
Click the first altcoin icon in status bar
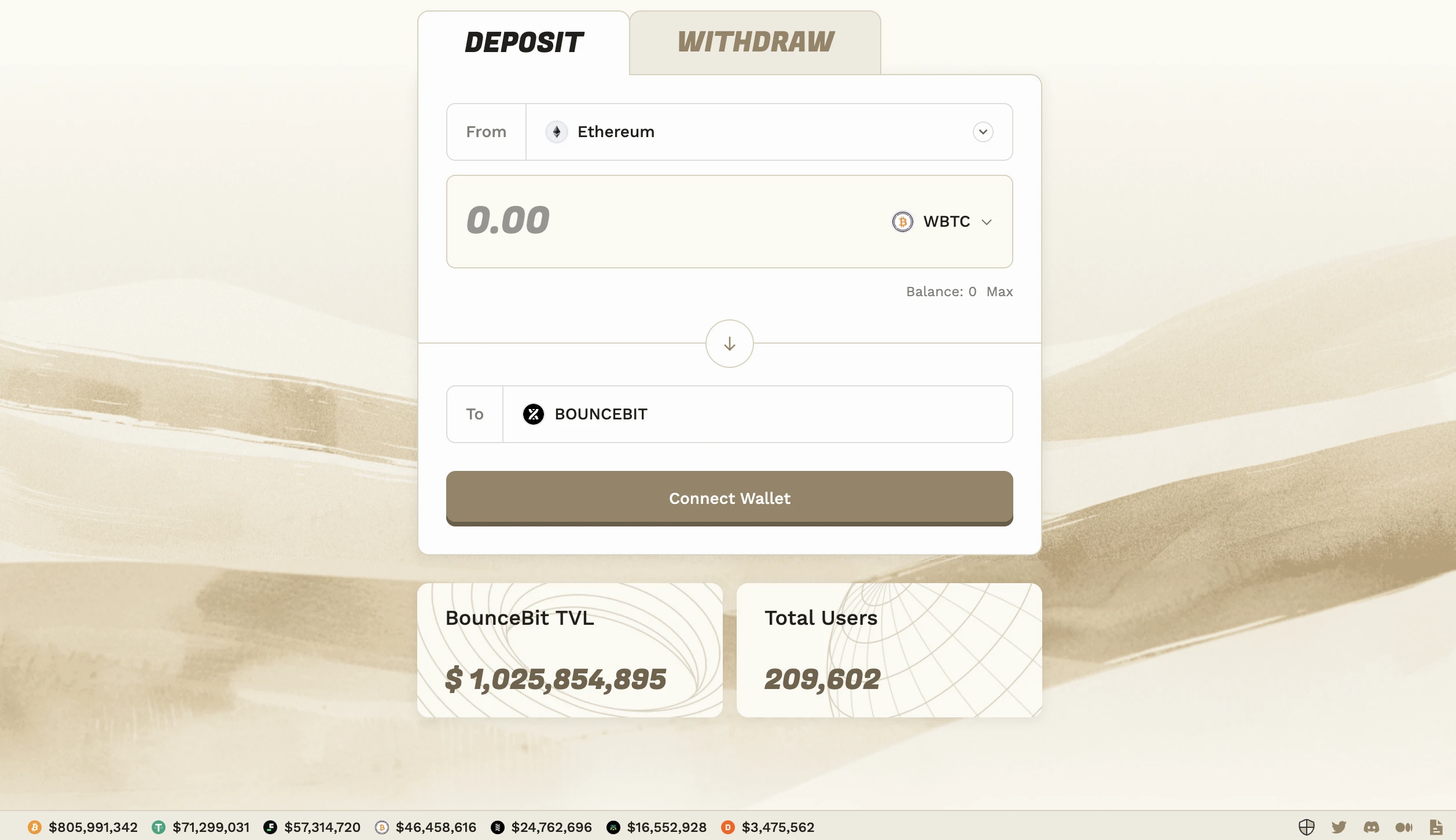[x=160, y=826]
